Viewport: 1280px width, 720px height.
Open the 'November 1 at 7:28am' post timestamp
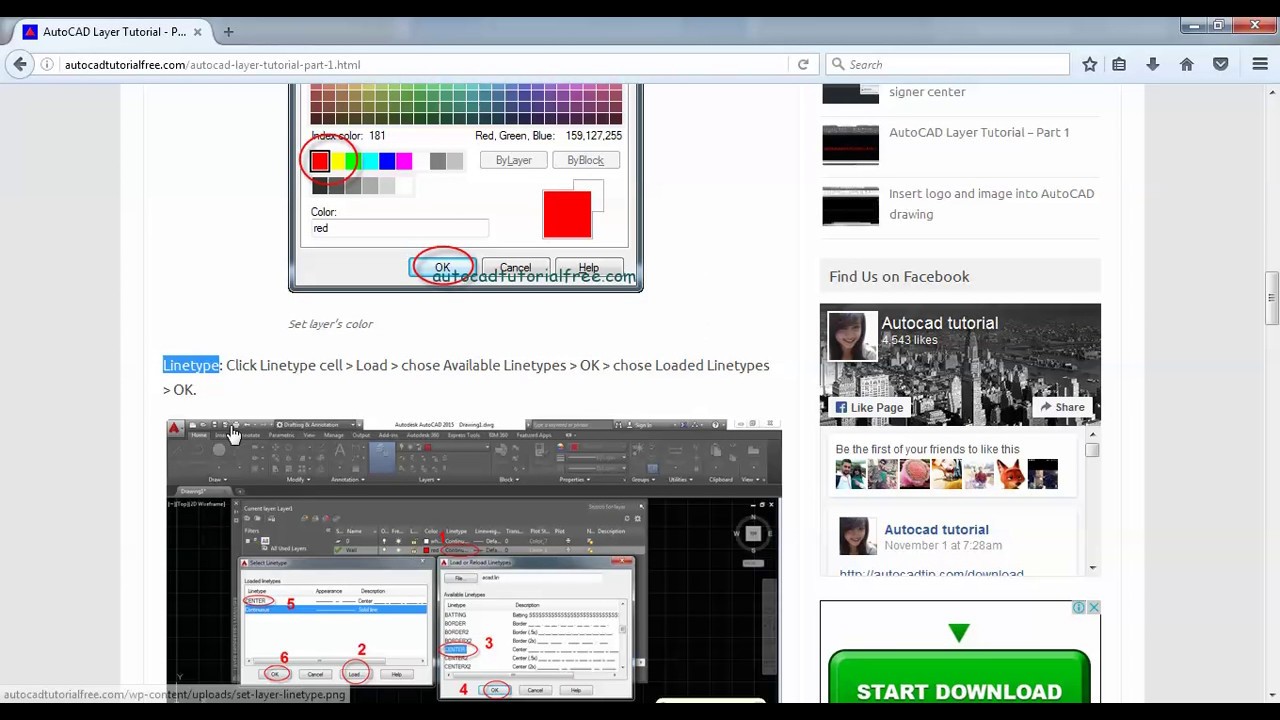tap(942, 545)
